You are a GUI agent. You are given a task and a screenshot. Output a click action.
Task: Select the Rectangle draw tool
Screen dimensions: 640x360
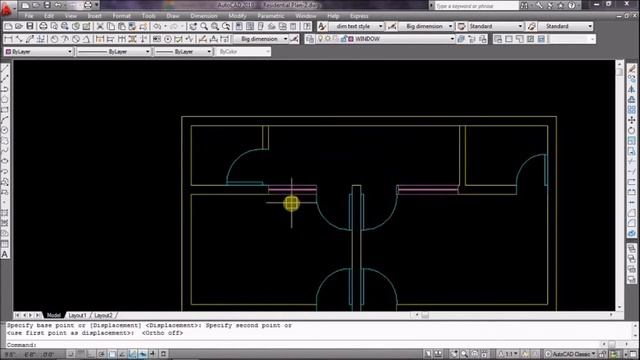[x=5, y=109]
